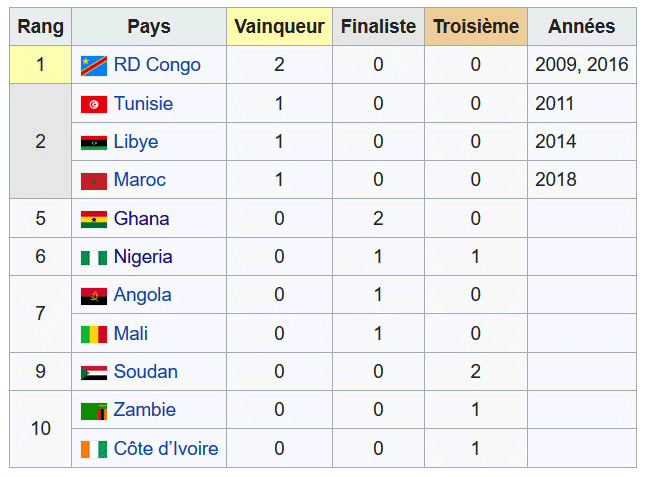
Task: Open the Nigeria country link
Action: pos(143,257)
